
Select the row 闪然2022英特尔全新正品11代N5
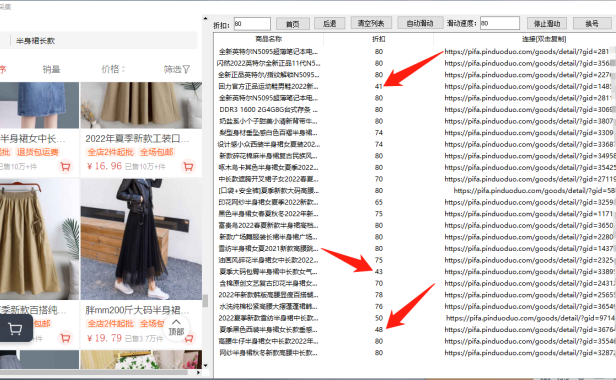(268, 63)
